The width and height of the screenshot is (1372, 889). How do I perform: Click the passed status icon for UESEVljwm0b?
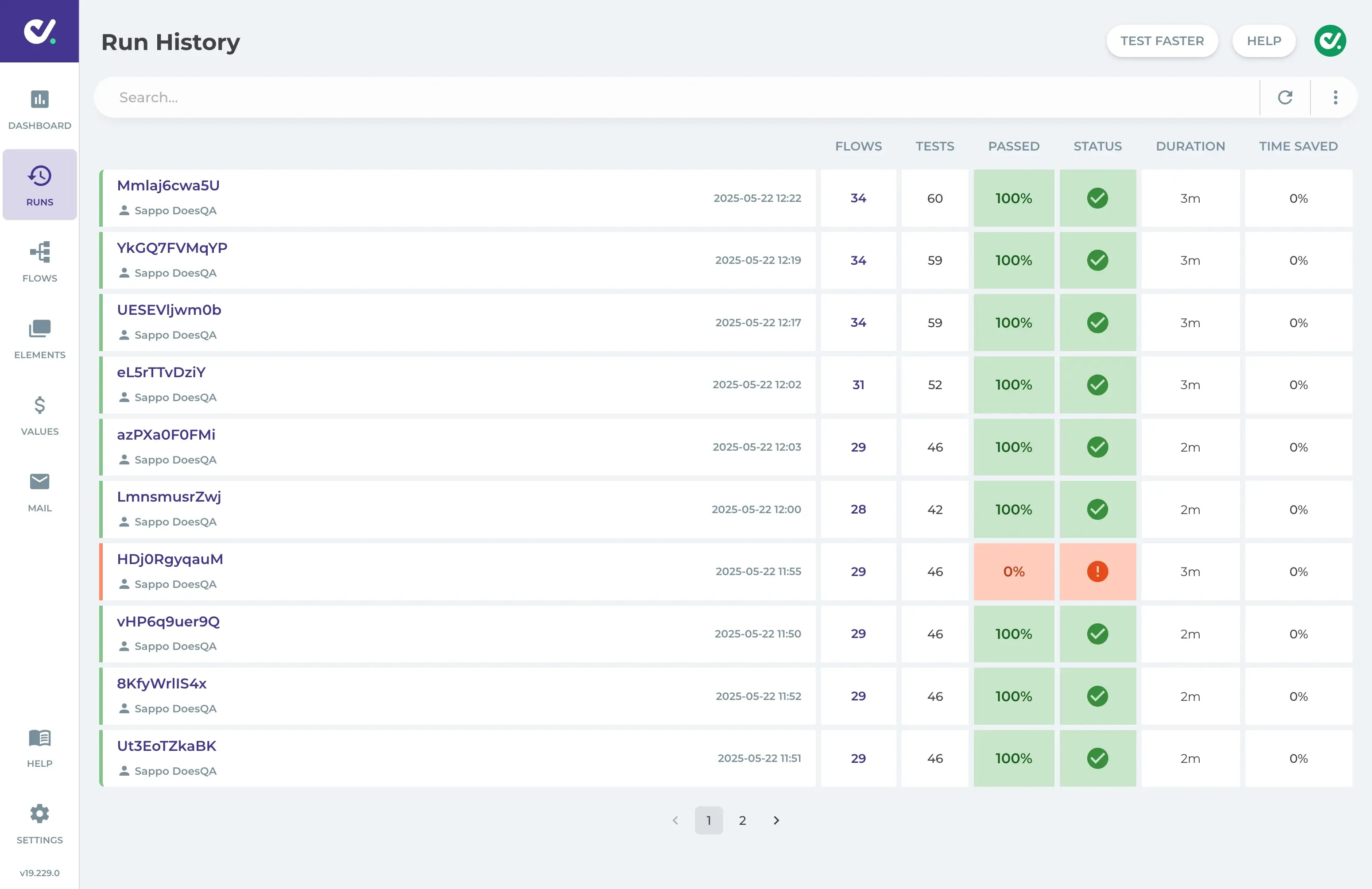tap(1097, 323)
